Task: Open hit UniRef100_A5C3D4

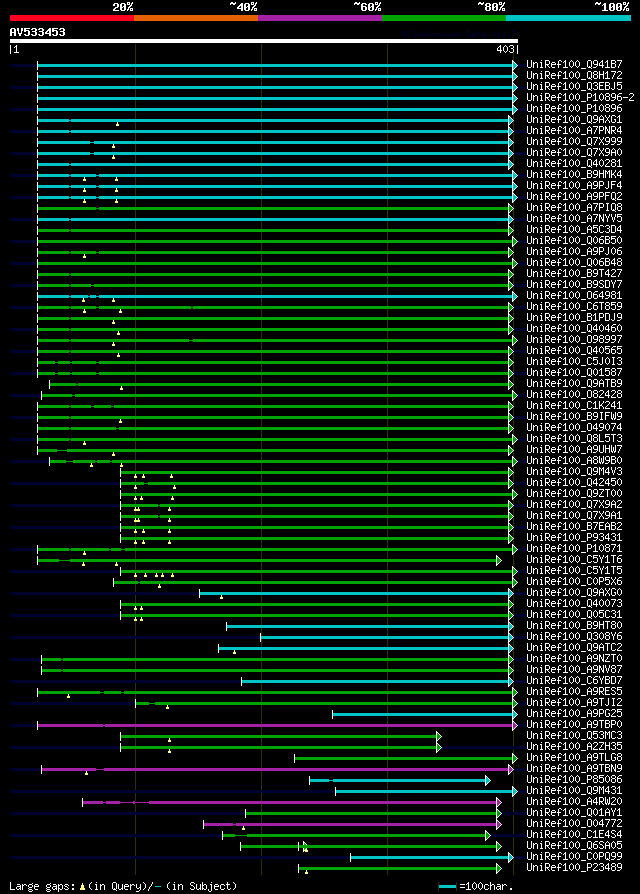Action: point(574,230)
